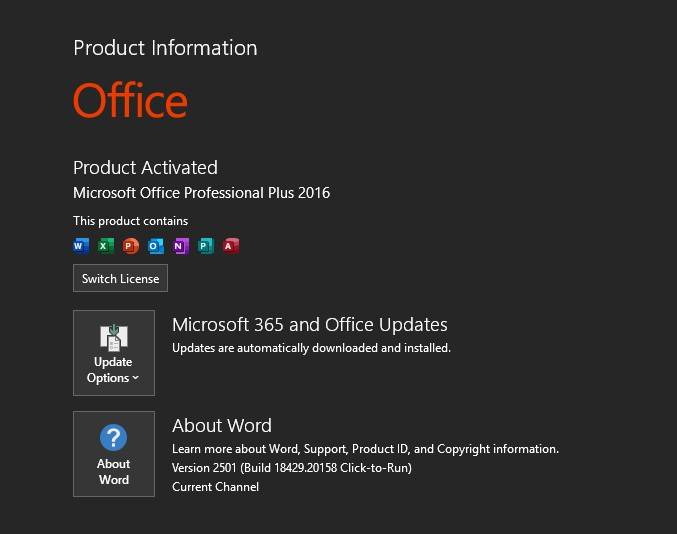Click the blue Outlook icon
Viewport: 677px width, 534px height.
coord(156,246)
